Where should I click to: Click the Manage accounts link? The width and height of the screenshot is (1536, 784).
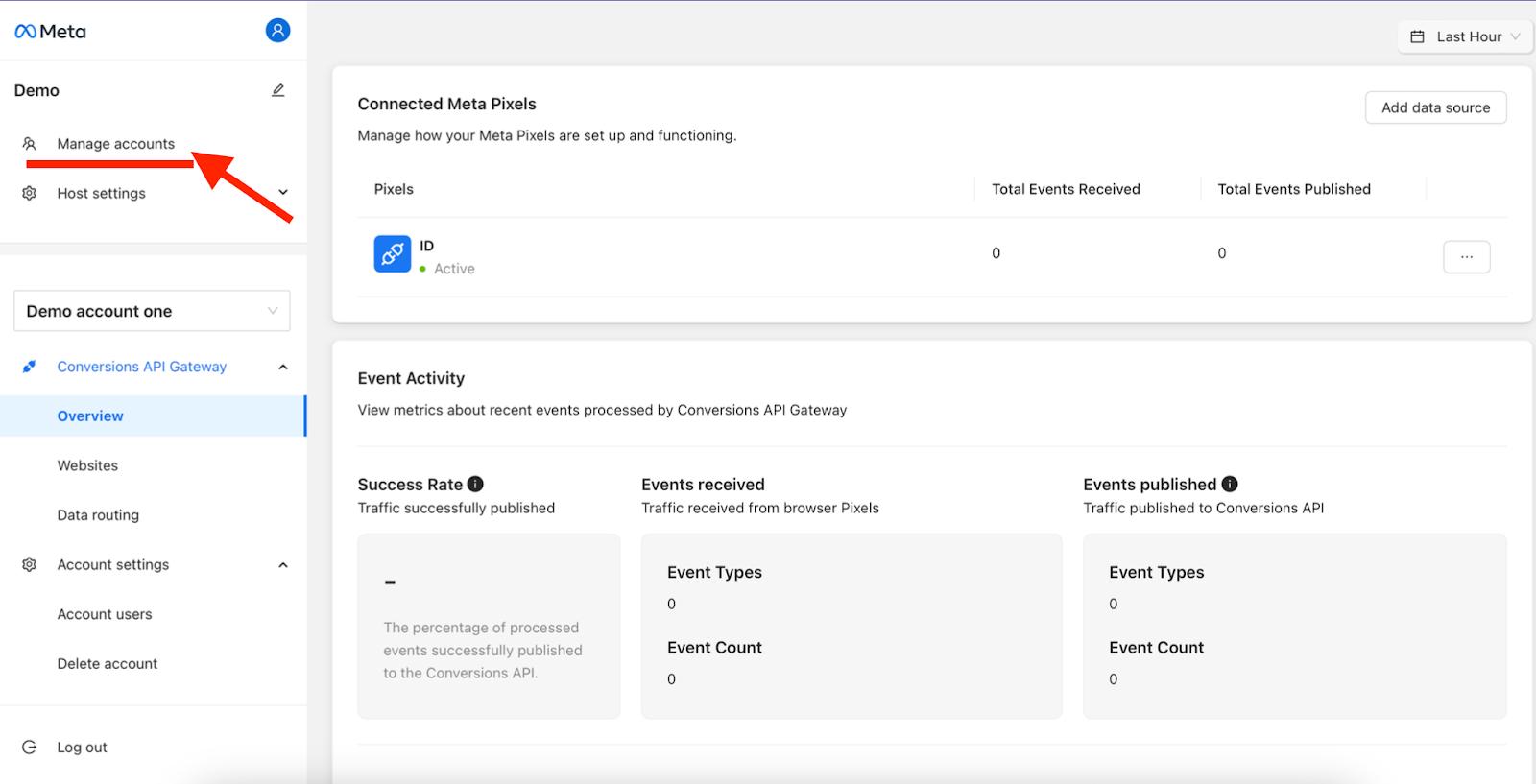116,144
